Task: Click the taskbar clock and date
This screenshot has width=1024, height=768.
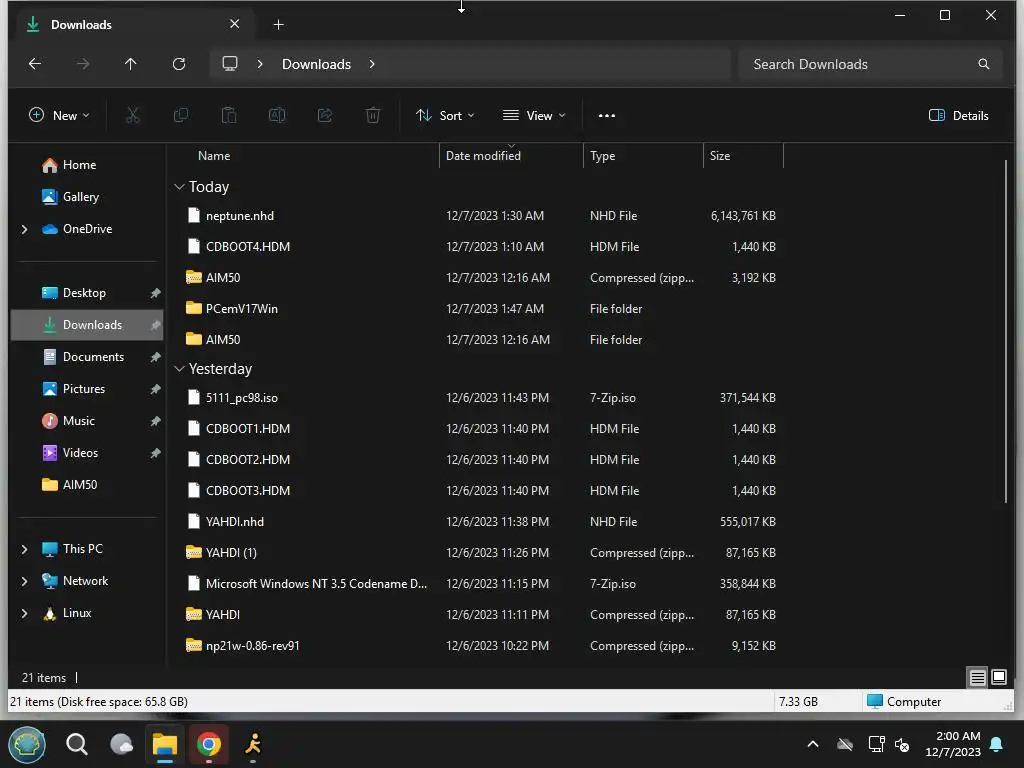Action: pyautogui.click(x=953, y=744)
